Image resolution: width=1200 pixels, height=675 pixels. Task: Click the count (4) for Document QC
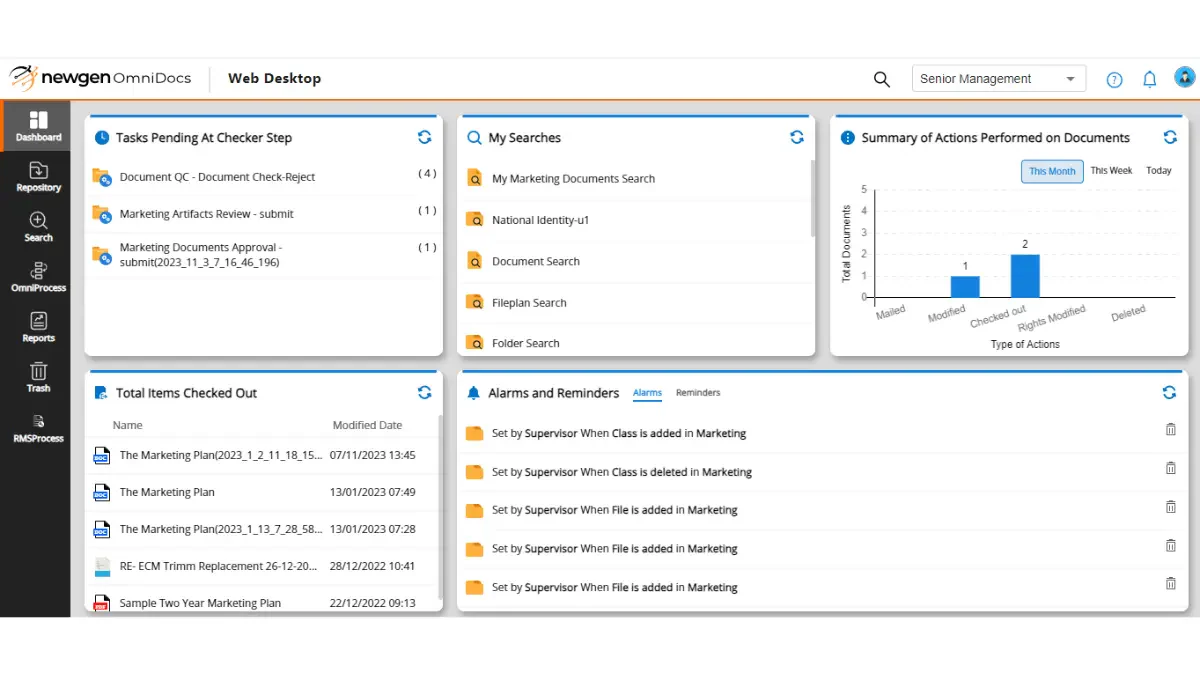pos(427,174)
